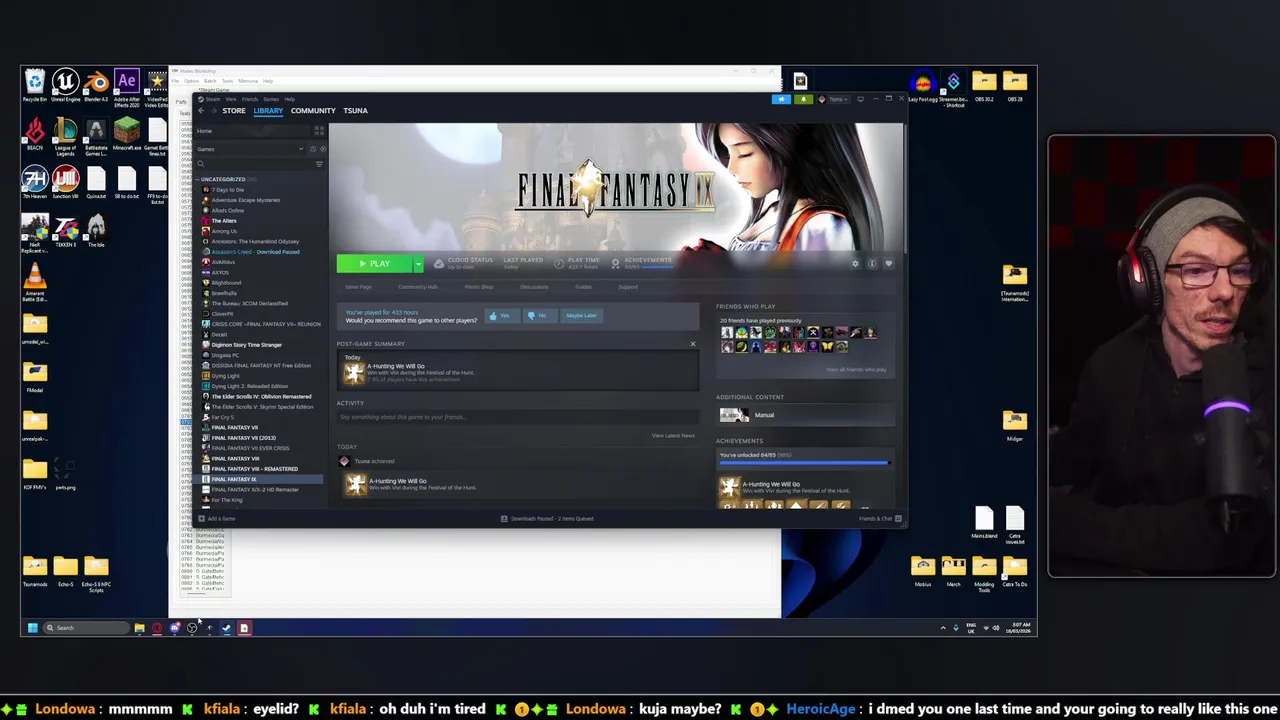Click View all friends who play
The image size is (1280, 720).
pyautogui.click(x=856, y=370)
